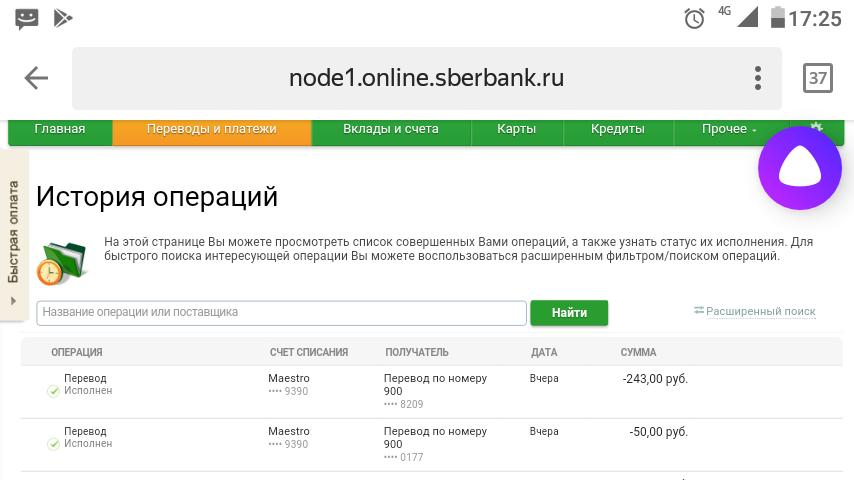
Task: Tap the node1.online.sberbank.ru address bar
Action: [x=426, y=78]
